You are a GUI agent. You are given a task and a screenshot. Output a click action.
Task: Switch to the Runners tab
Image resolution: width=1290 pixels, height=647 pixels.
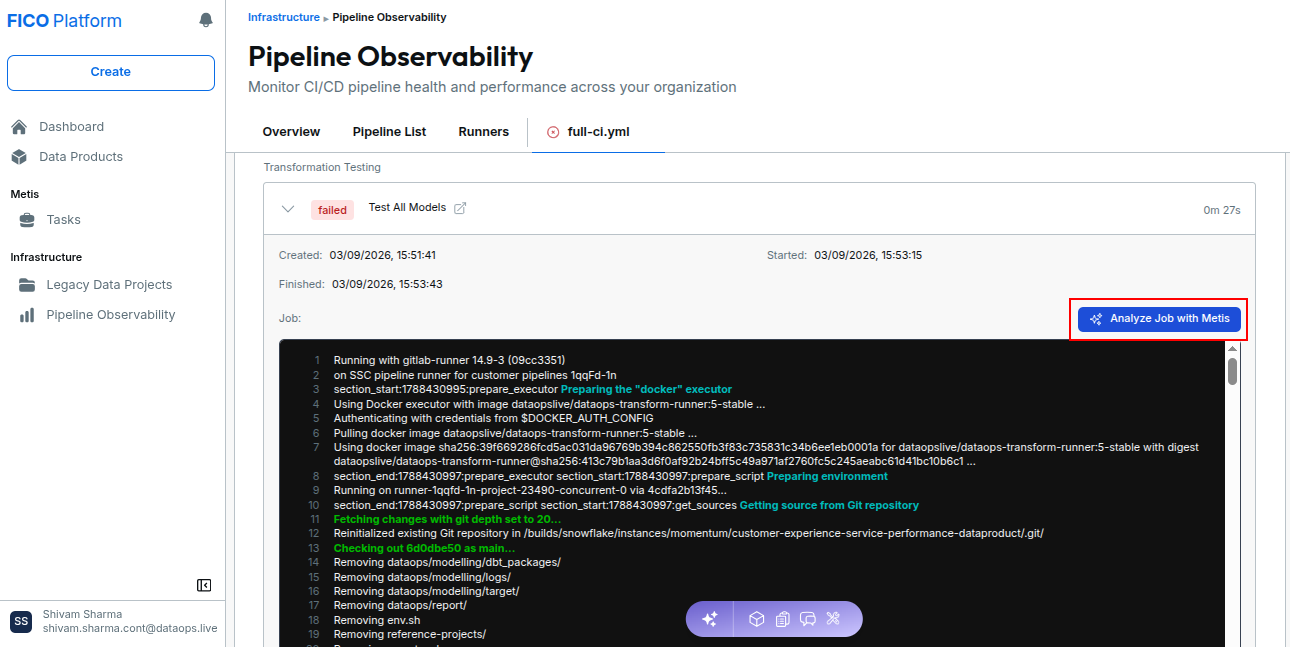pyautogui.click(x=484, y=132)
